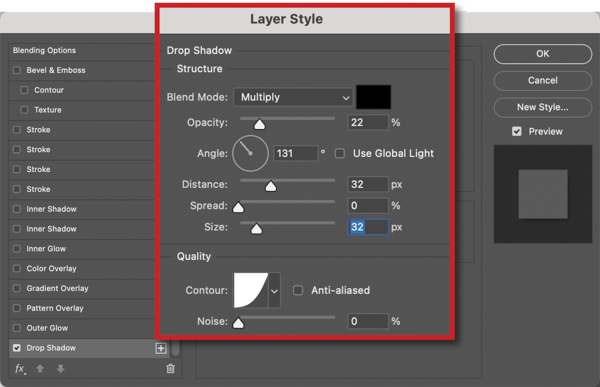Select the Gradient Overlay row label
The image size is (600, 387).
point(57,288)
